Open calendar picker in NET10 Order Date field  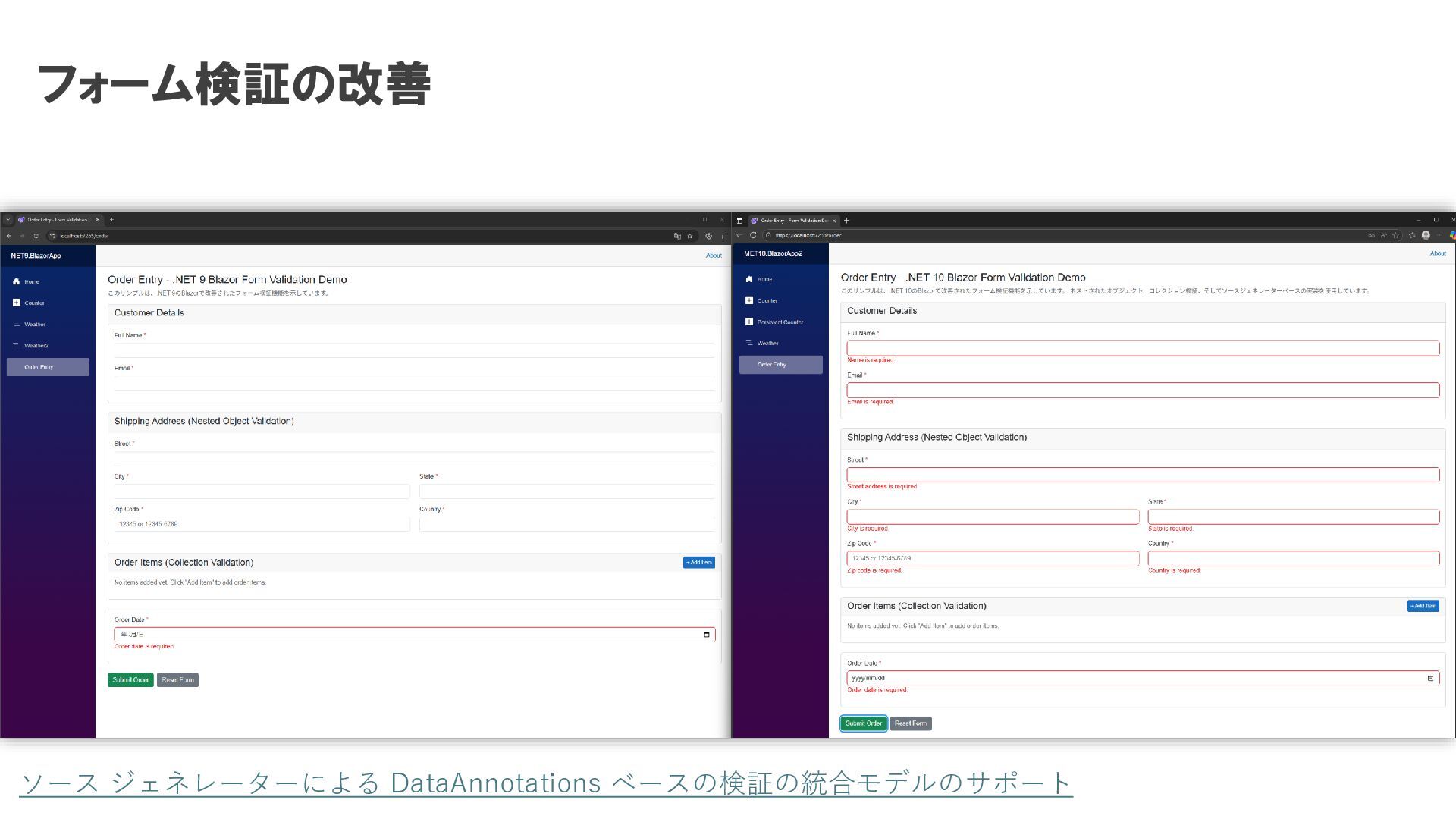point(1430,678)
